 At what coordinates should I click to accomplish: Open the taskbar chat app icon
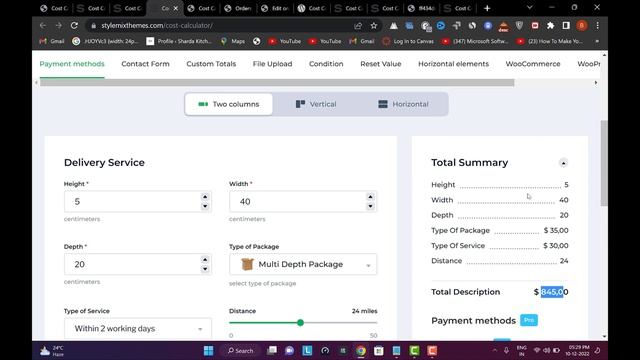289,351
